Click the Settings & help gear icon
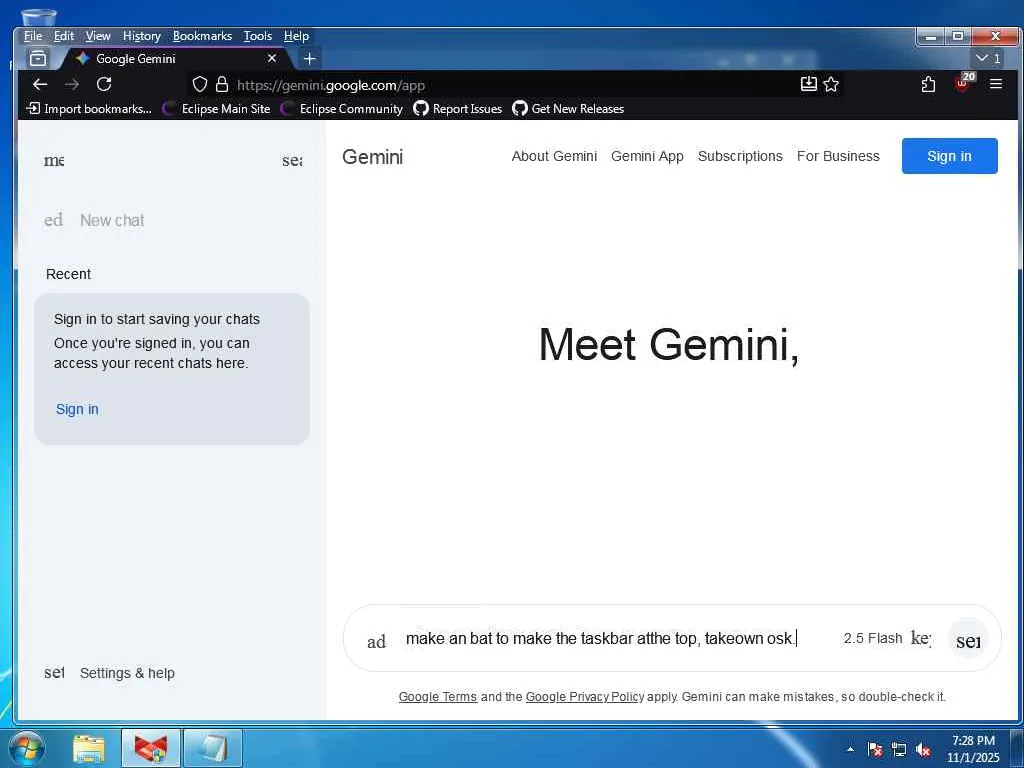This screenshot has width=1024, height=768. coord(54,672)
